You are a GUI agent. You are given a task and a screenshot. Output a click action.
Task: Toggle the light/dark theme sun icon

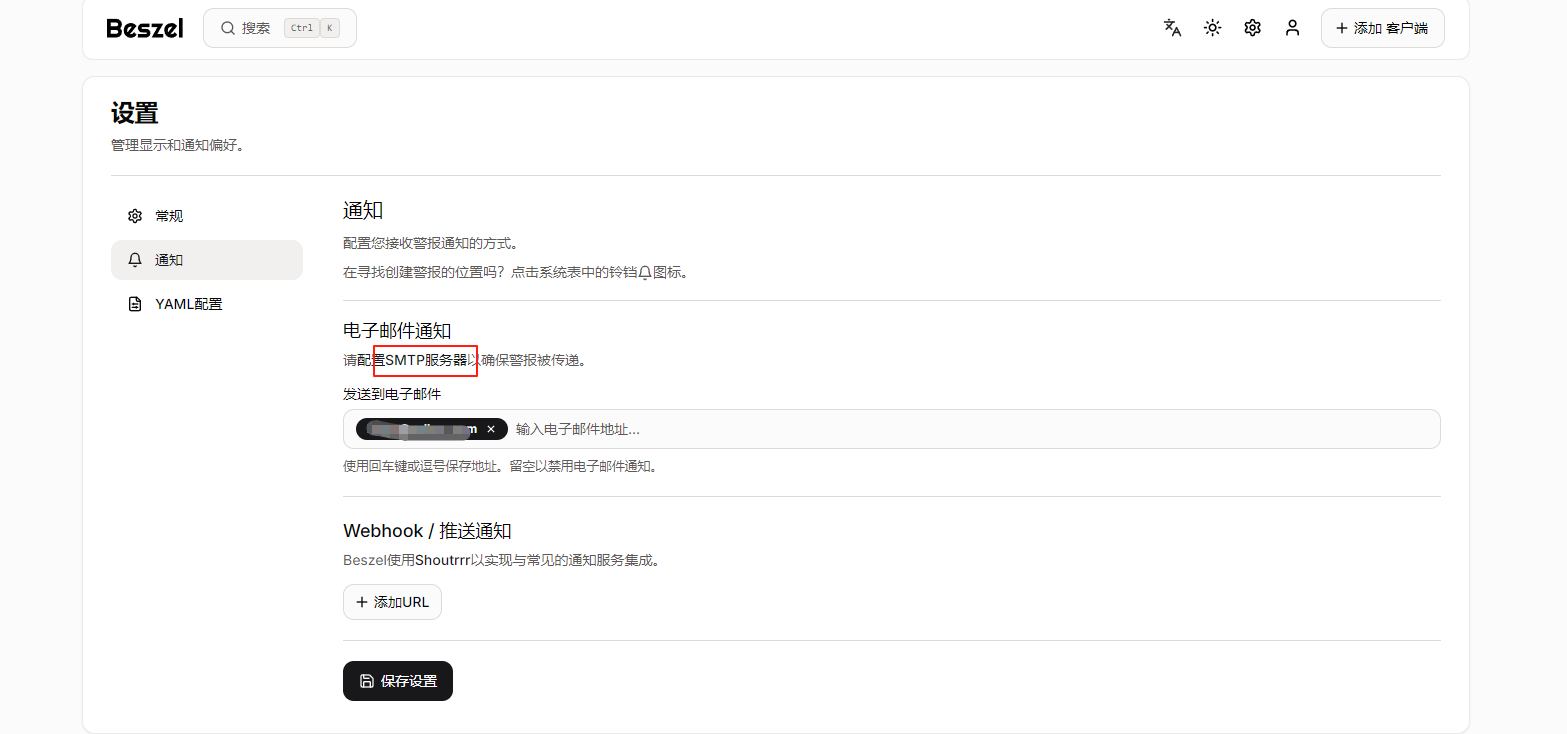[1212, 28]
